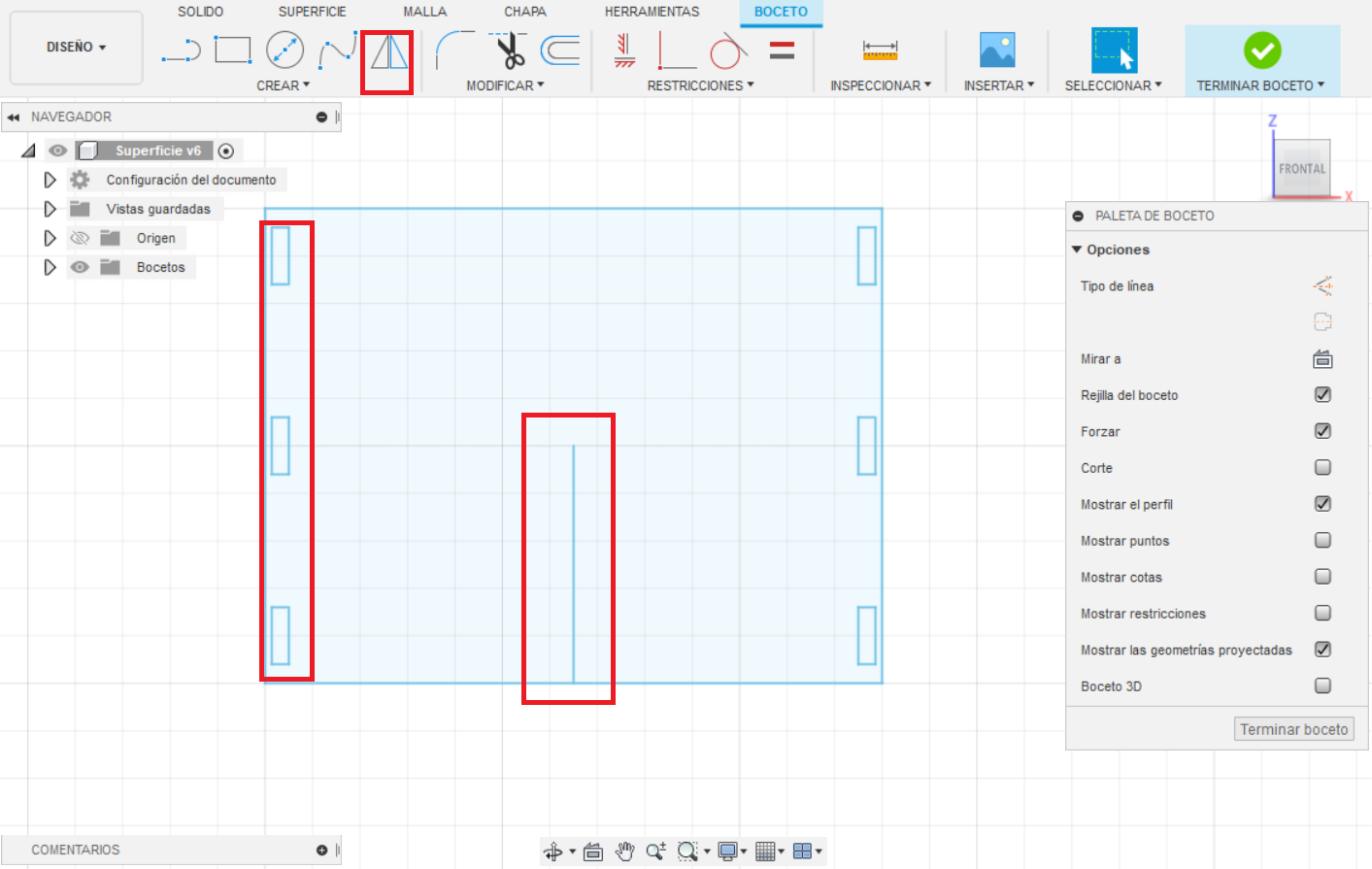Open the display settings monitor icon

tap(730, 852)
